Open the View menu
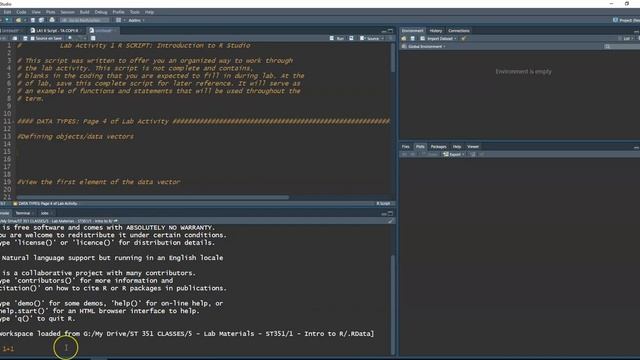 click(36, 12)
